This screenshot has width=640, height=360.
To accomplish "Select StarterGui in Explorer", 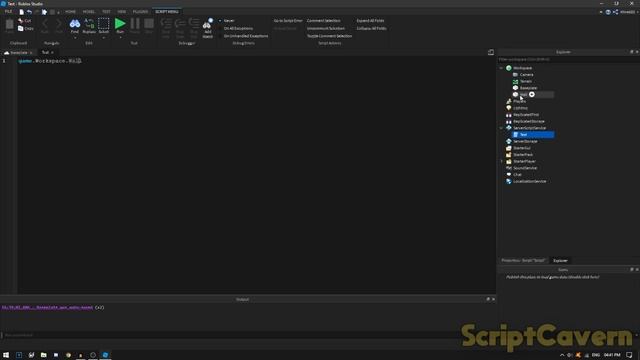I will 522,148.
